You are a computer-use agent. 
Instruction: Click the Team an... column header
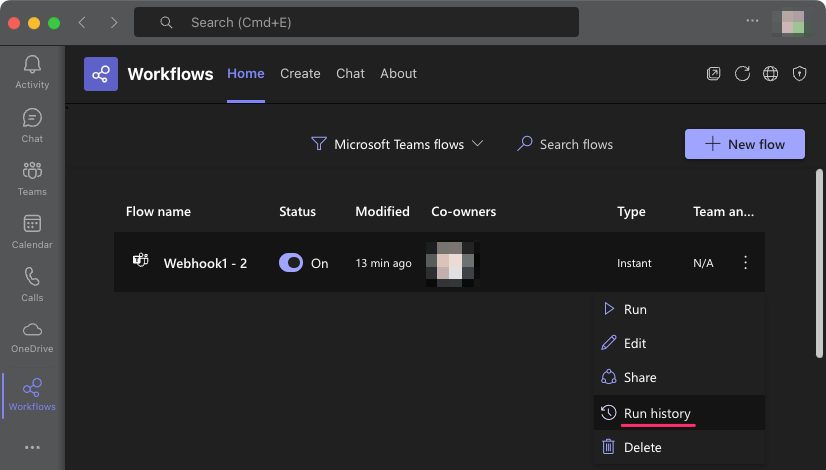[x=723, y=211]
